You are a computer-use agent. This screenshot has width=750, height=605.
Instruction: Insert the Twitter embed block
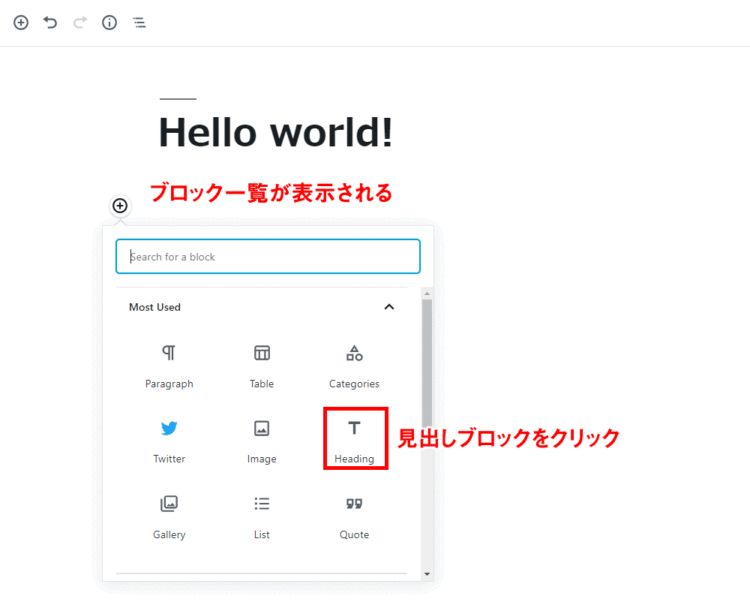(x=169, y=441)
